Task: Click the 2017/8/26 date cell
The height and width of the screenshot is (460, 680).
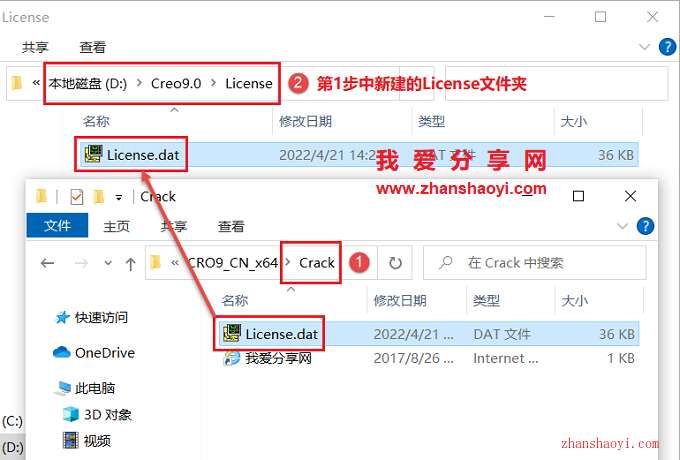Action: pos(413,358)
